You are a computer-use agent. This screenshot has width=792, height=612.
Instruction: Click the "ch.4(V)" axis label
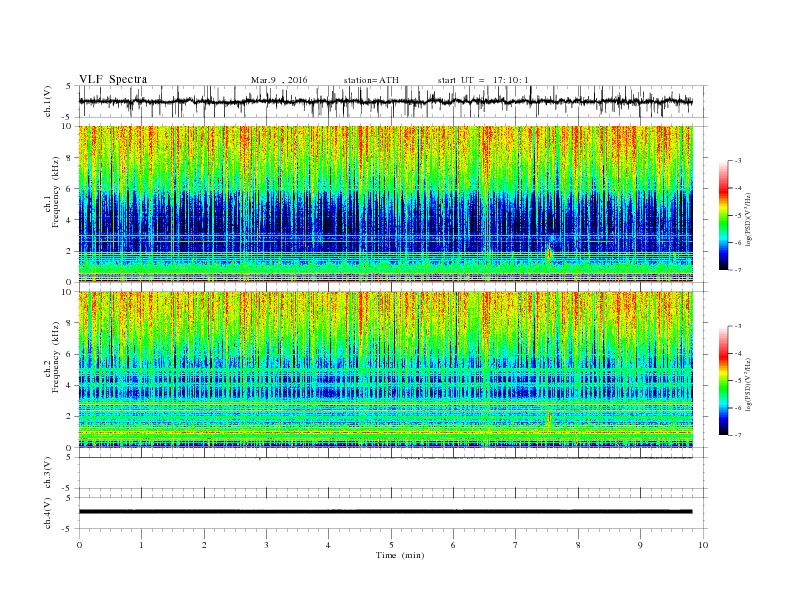pos(48,513)
